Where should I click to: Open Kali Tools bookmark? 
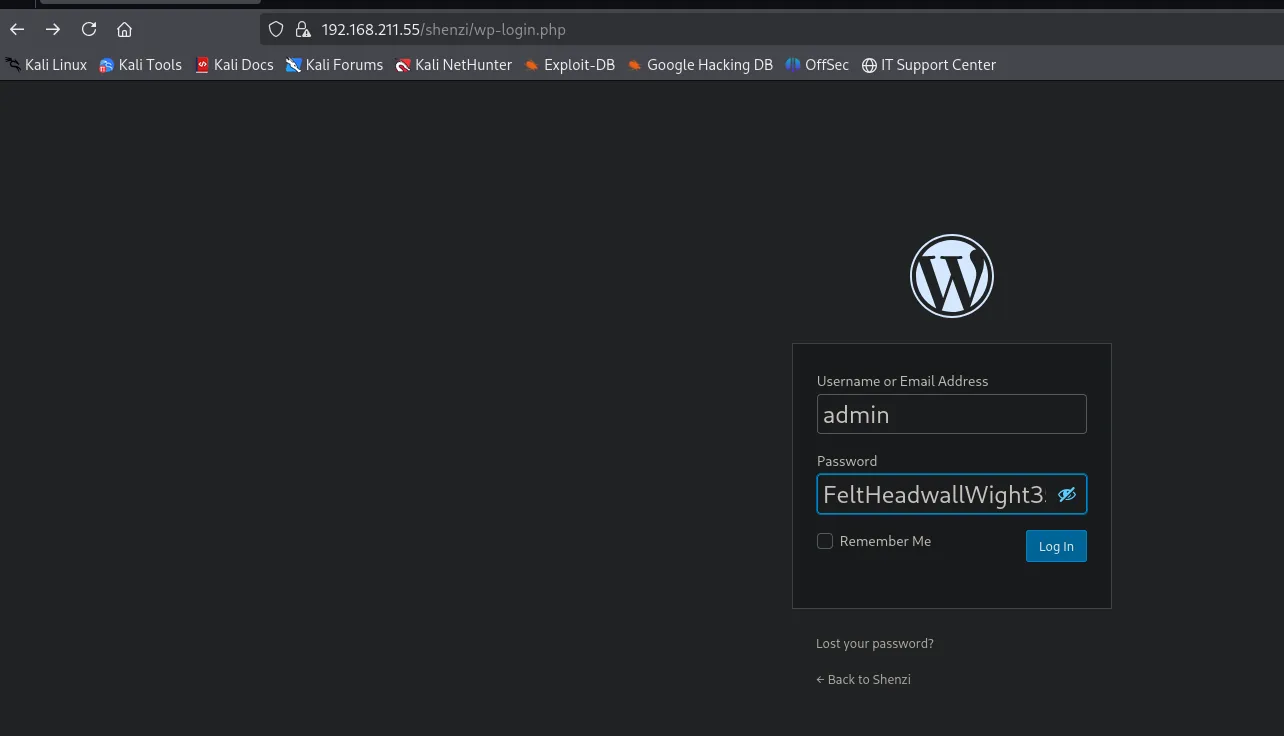coord(141,65)
